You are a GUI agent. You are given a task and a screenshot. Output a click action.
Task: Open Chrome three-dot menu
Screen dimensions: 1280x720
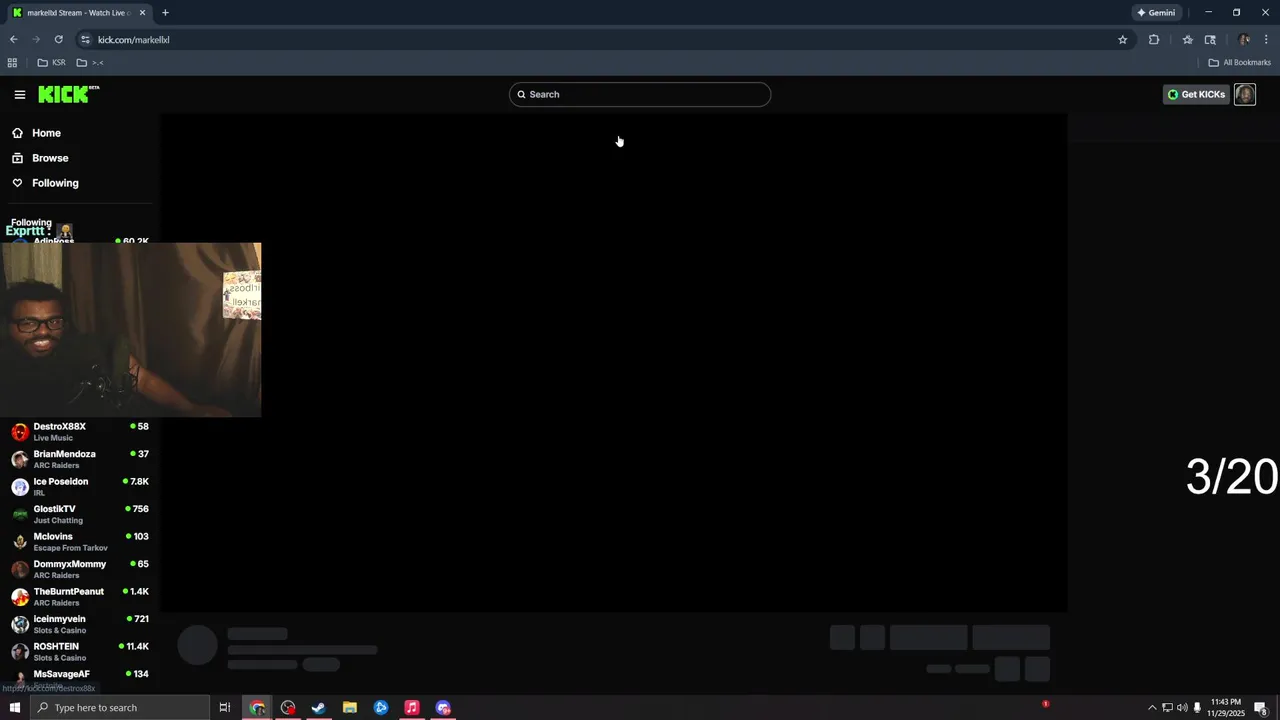click(x=1267, y=40)
